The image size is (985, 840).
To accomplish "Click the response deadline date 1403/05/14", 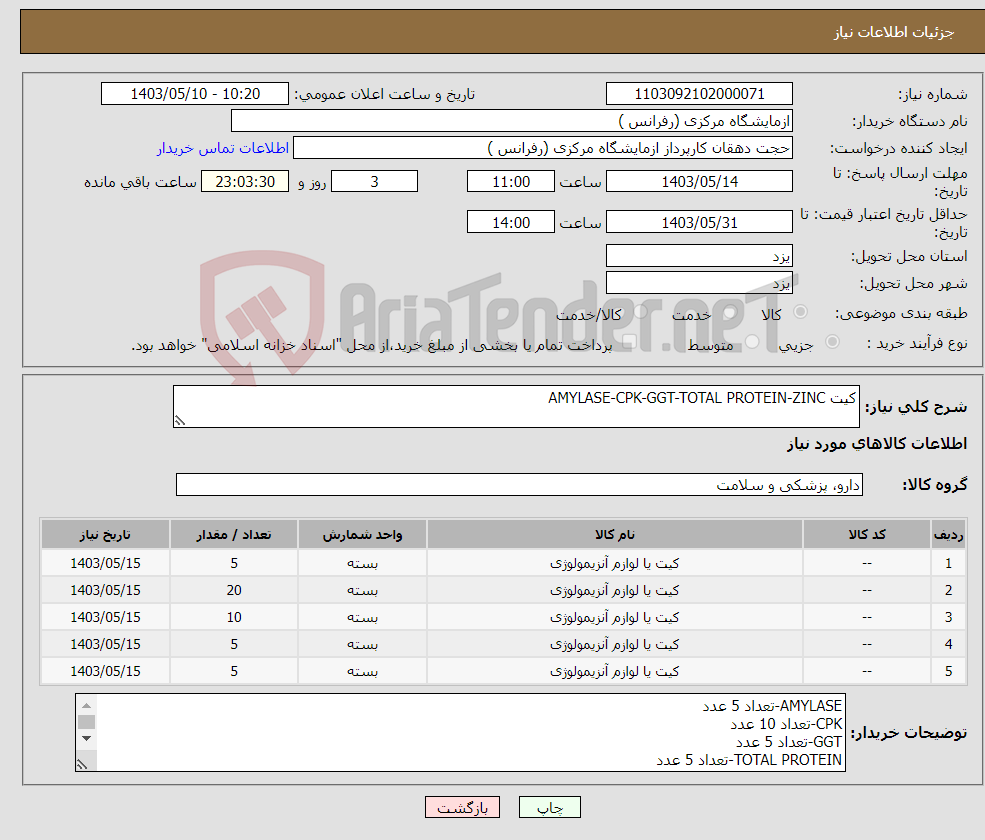I will (699, 182).
